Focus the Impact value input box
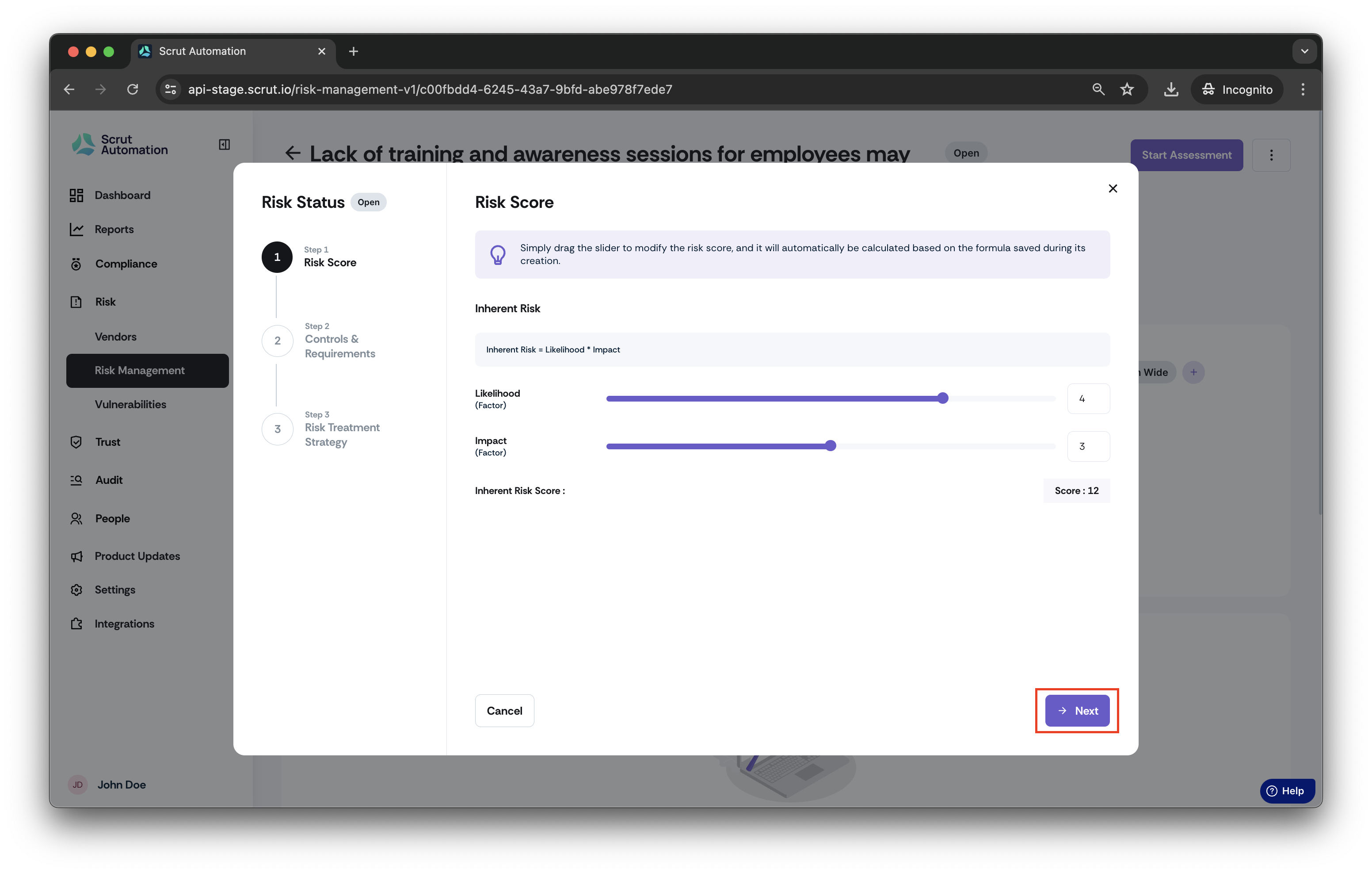Viewport: 1372px width, 873px height. tap(1088, 446)
